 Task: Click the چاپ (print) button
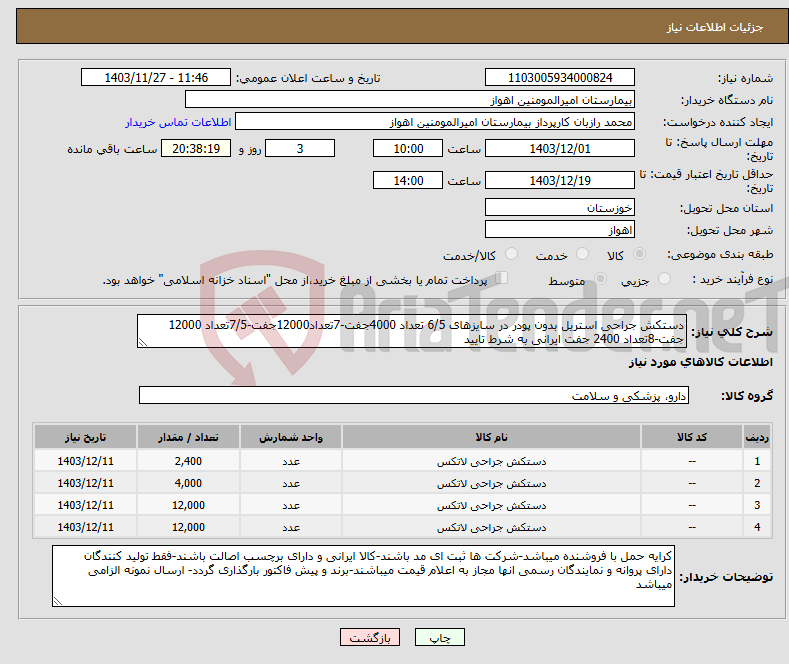coord(439,637)
